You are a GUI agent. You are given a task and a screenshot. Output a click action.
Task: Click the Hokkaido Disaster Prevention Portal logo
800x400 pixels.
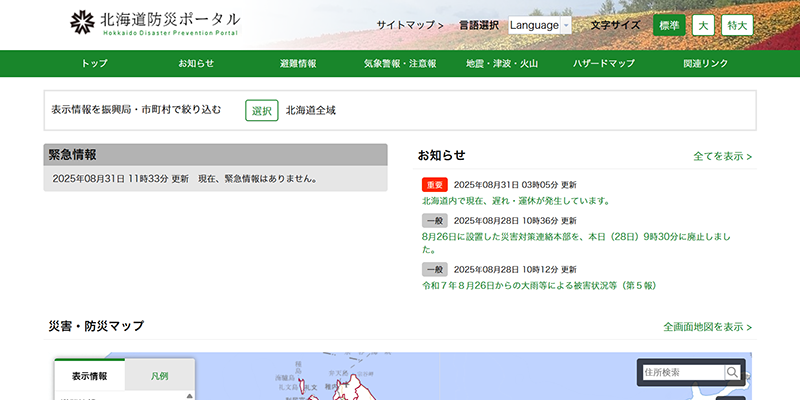click(x=155, y=22)
